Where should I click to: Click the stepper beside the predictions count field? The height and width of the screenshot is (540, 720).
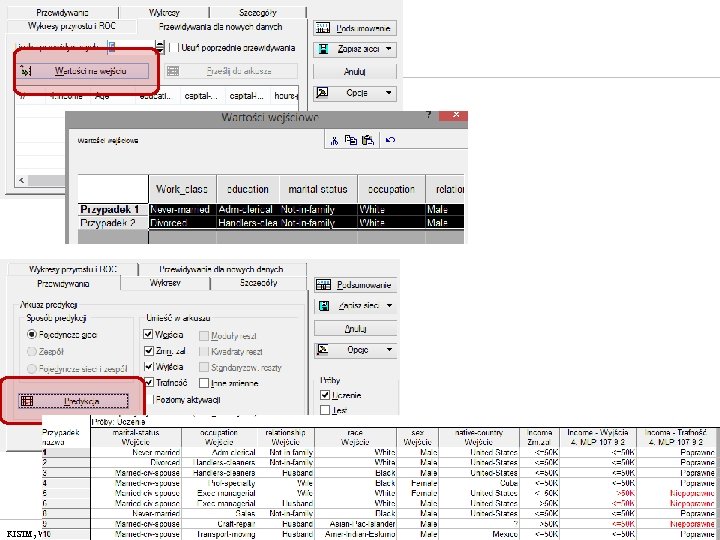tap(159, 47)
